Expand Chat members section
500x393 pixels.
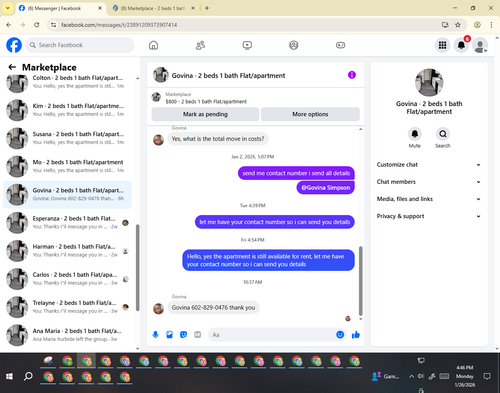pos(429,182)
